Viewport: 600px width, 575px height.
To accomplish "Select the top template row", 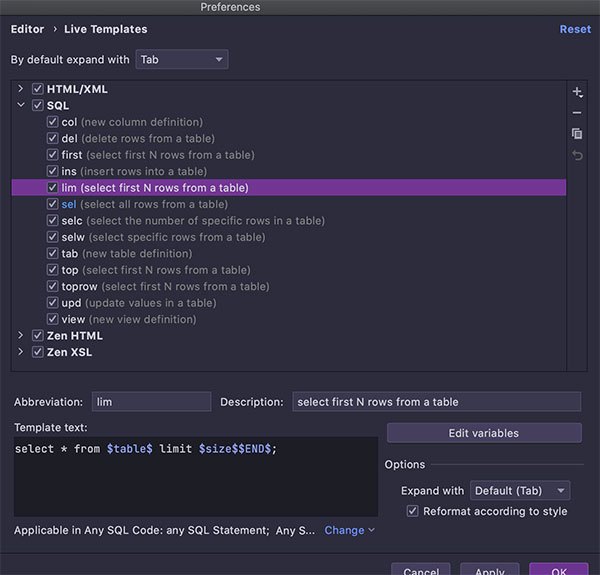I will [x=289, y=270].
